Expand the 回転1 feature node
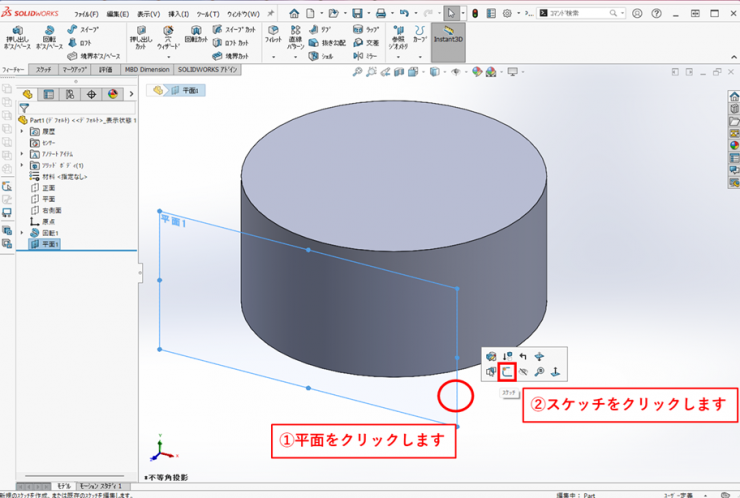 (x=22, y=232)
